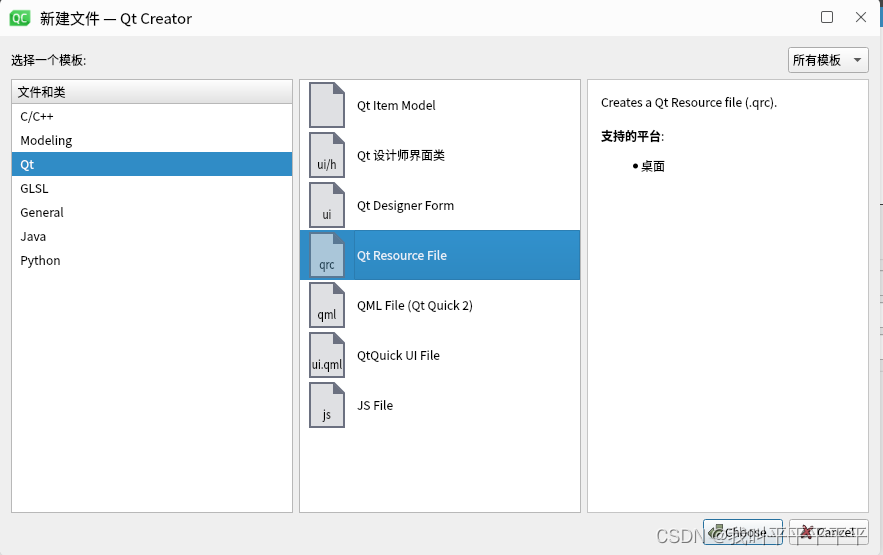The height and width of the screenshot is (555, 883).
Task: Select the GLSL category
Action: (x=152, y=189)
